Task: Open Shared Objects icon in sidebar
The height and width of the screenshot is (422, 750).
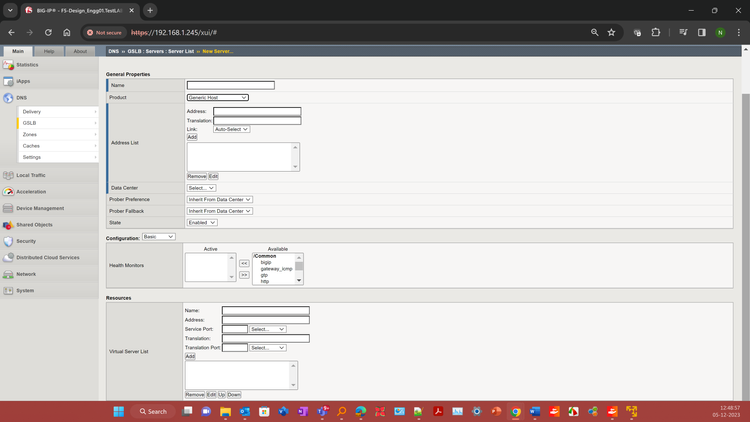Action: pyautogui.click(x=8, y=225)
